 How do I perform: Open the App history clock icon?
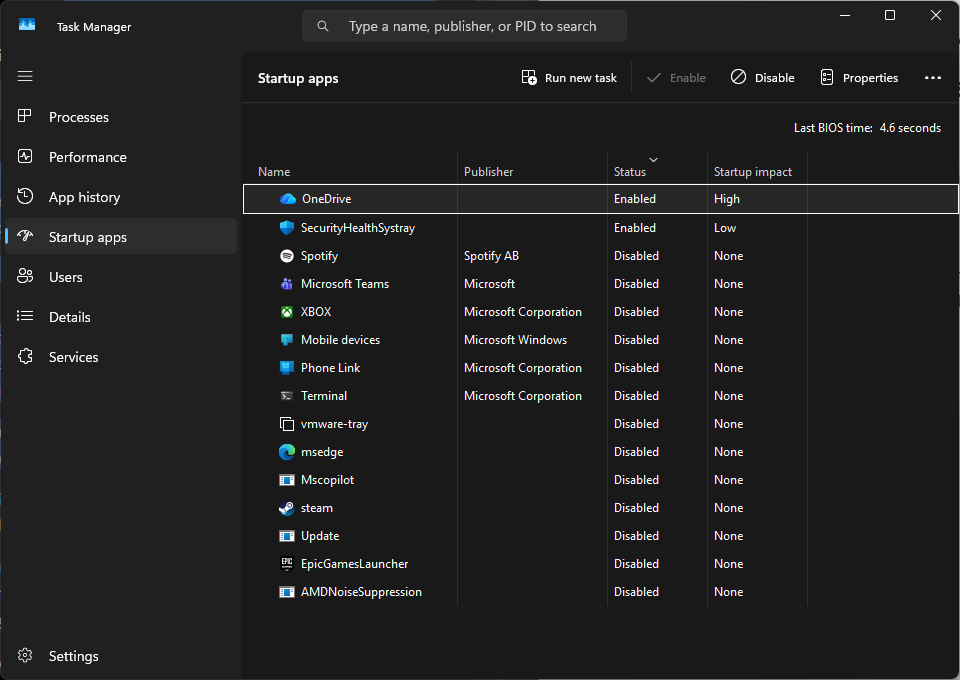click(x=25, y=196)
